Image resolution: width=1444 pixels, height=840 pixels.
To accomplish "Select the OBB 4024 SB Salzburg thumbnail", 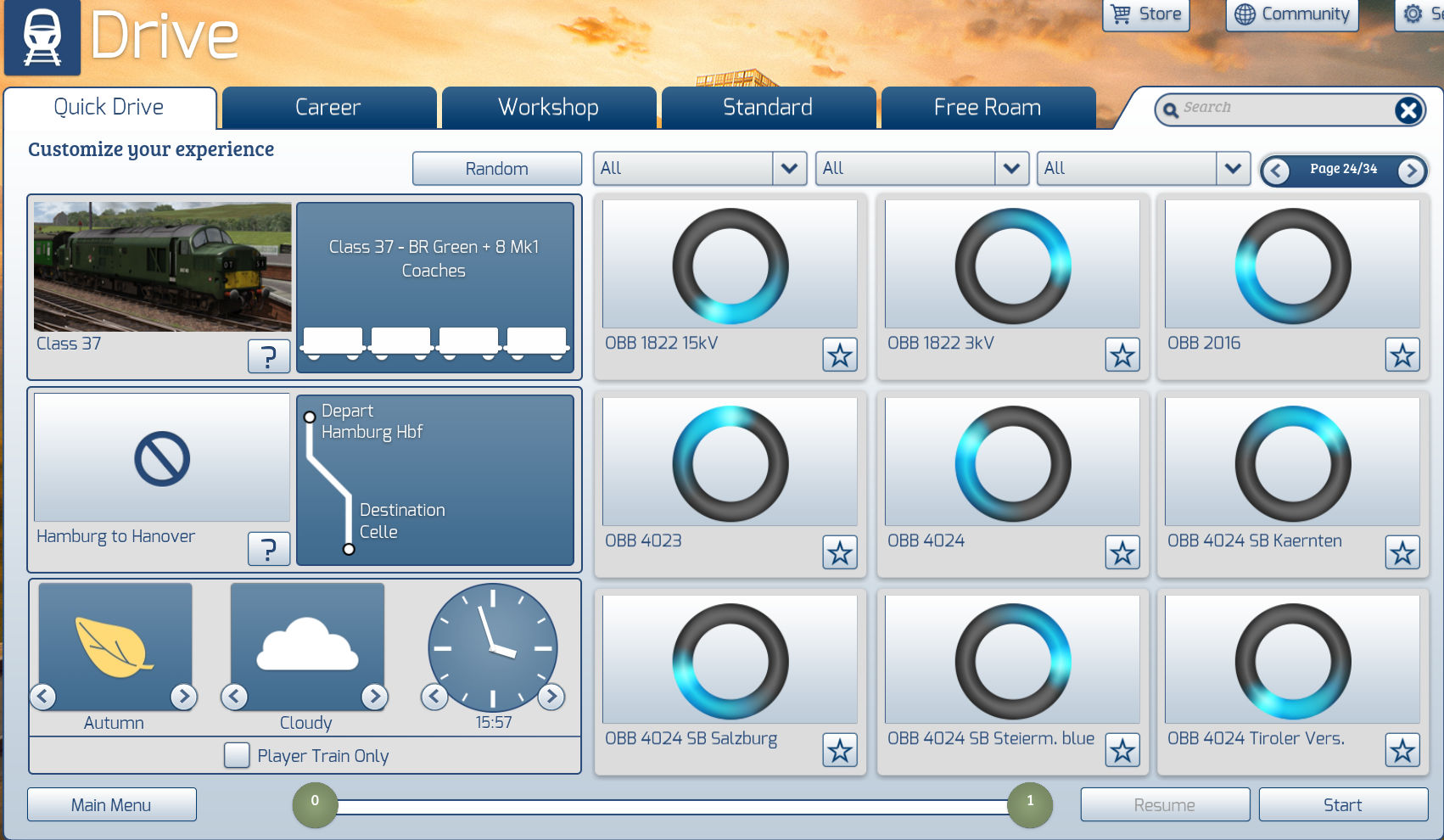I will (730, 660).
